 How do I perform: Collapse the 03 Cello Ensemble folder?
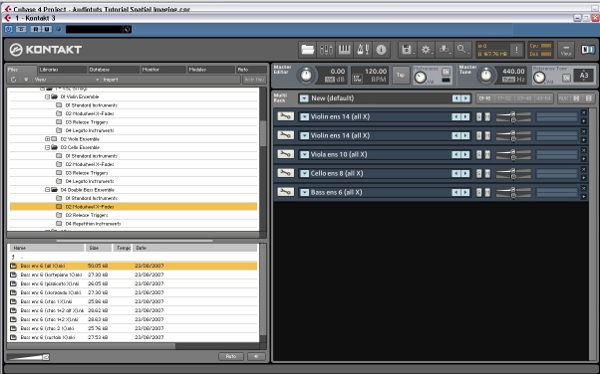(x=47, y=147)
